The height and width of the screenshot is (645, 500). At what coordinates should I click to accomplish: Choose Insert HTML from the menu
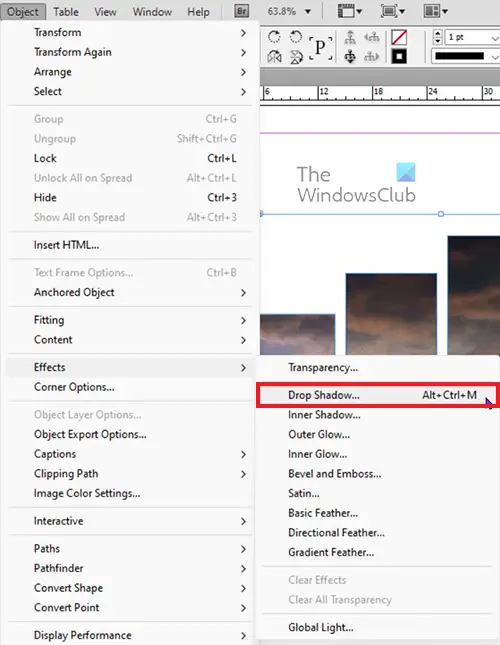click(130, 245)
